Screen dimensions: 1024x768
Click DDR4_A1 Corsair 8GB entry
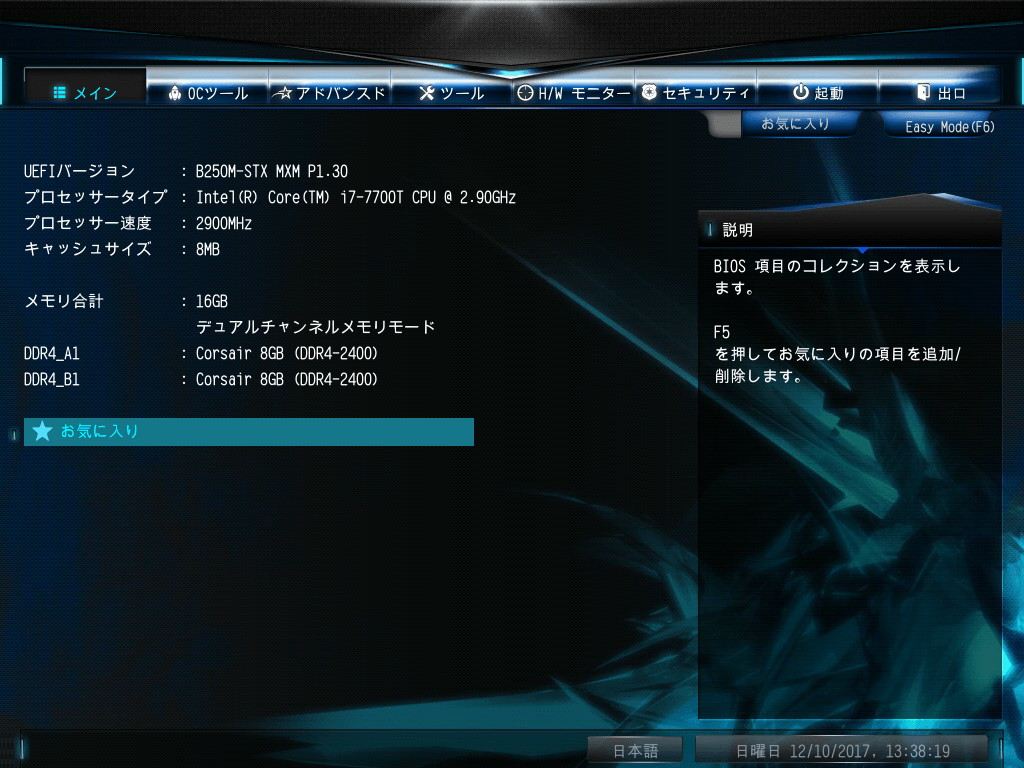click(x=287, y=353)
